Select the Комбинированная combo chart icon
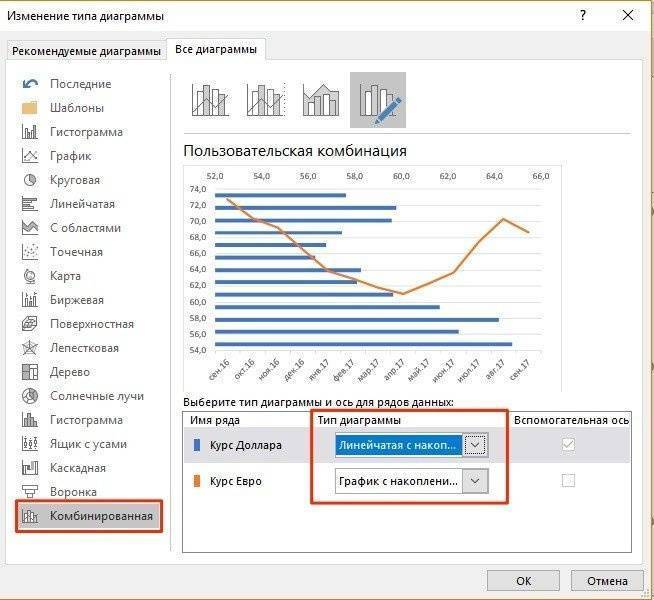654x600 pixels. click(30, 516)
